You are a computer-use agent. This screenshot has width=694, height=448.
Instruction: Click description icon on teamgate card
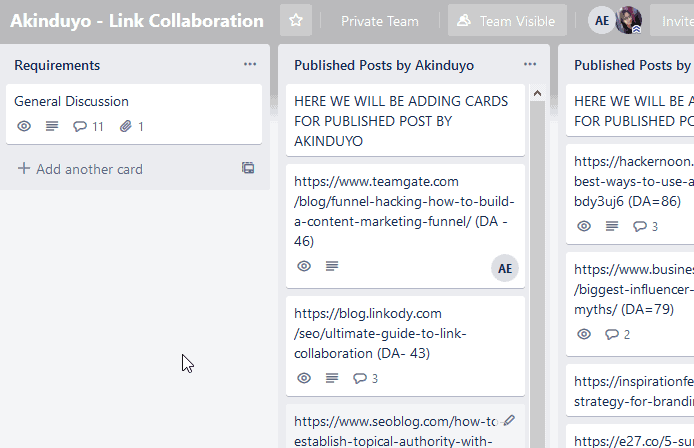point(332,266)
